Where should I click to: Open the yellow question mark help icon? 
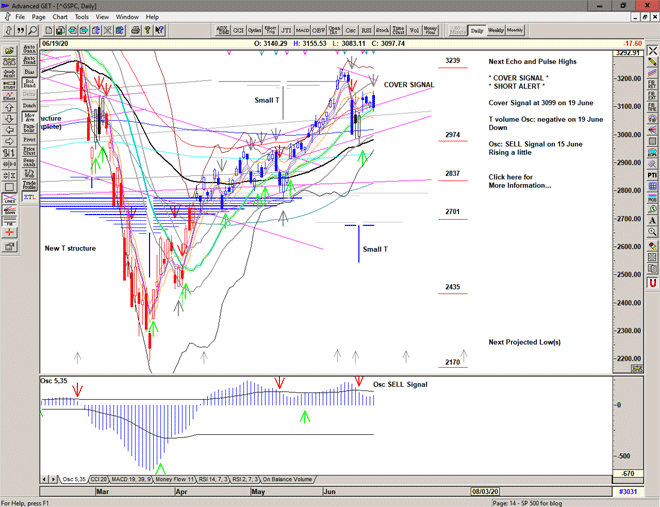147,30
